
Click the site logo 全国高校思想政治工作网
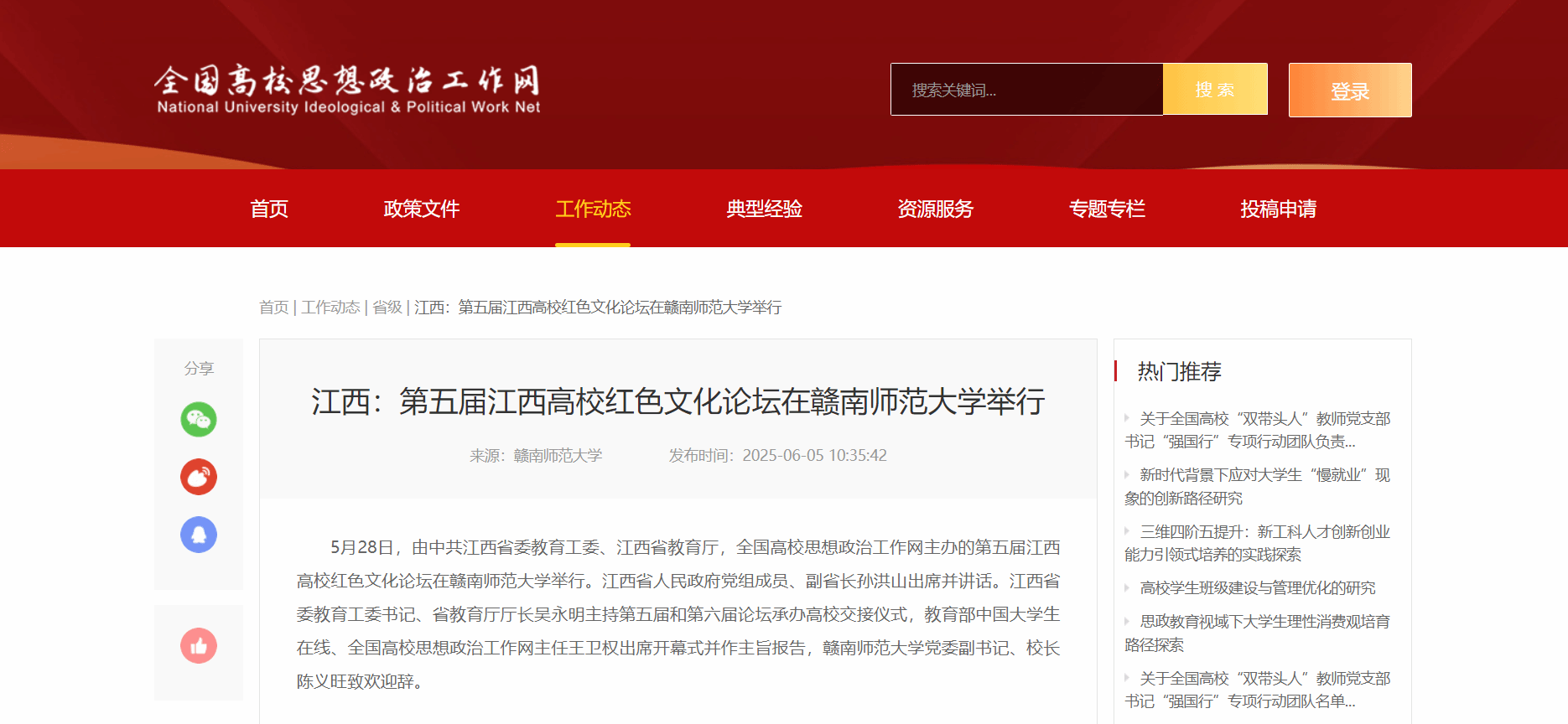pos(348,90)
